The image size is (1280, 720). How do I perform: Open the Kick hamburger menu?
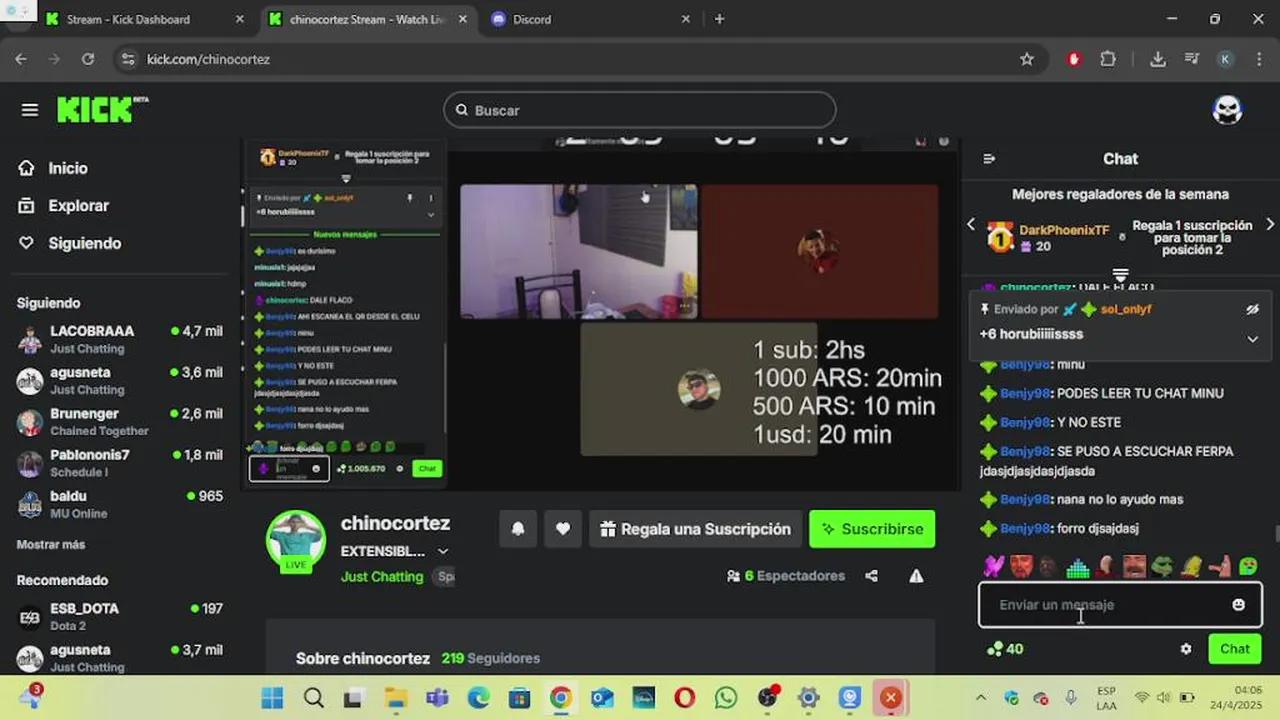point(29,110)
